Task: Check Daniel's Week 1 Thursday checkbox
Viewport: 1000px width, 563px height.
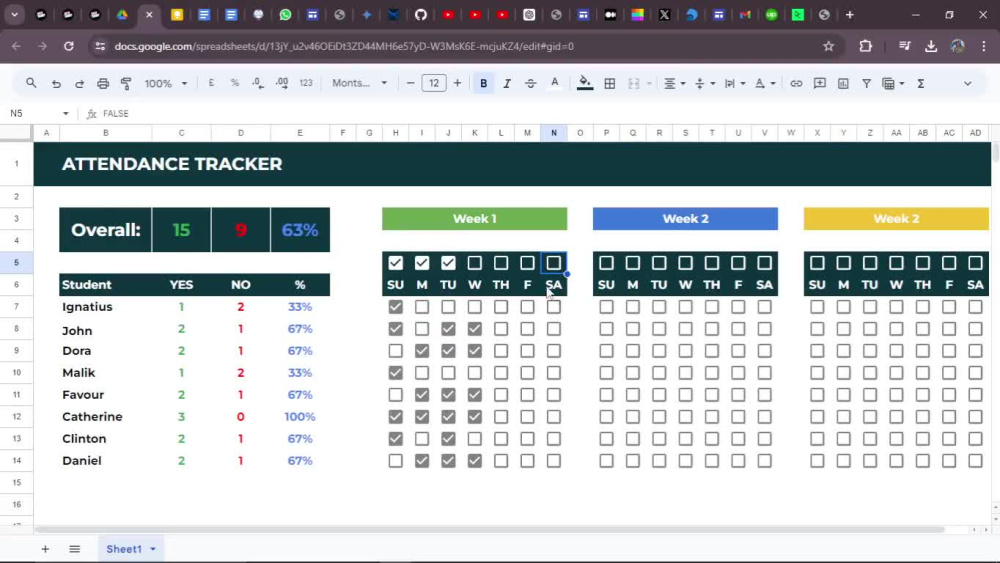Action: point(501,460)
